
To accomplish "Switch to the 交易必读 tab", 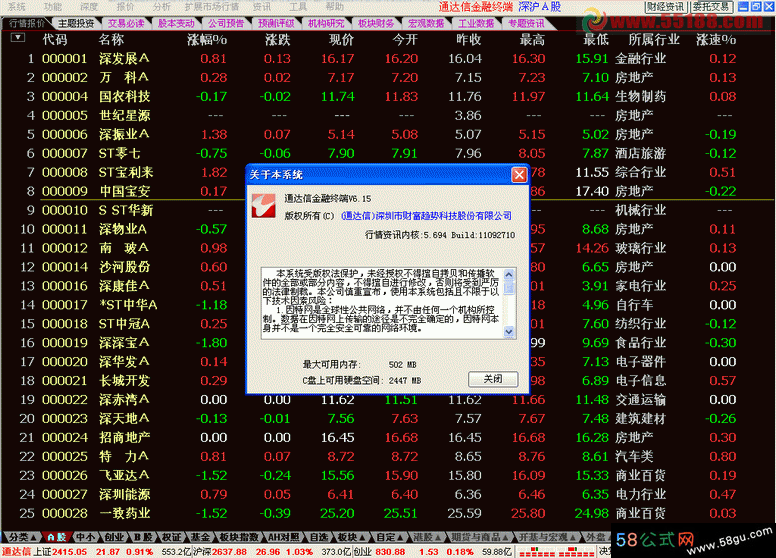I will click(126, 23).
